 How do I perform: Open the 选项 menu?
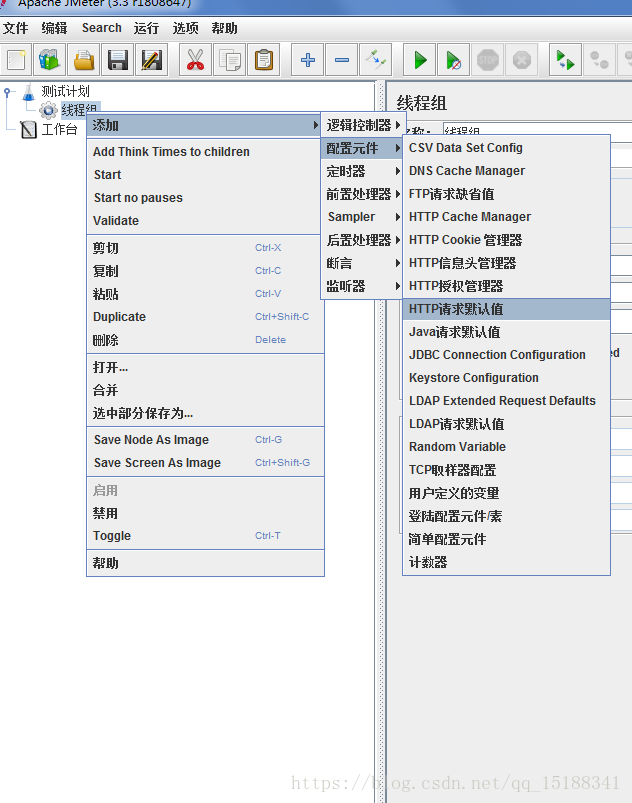185,28
